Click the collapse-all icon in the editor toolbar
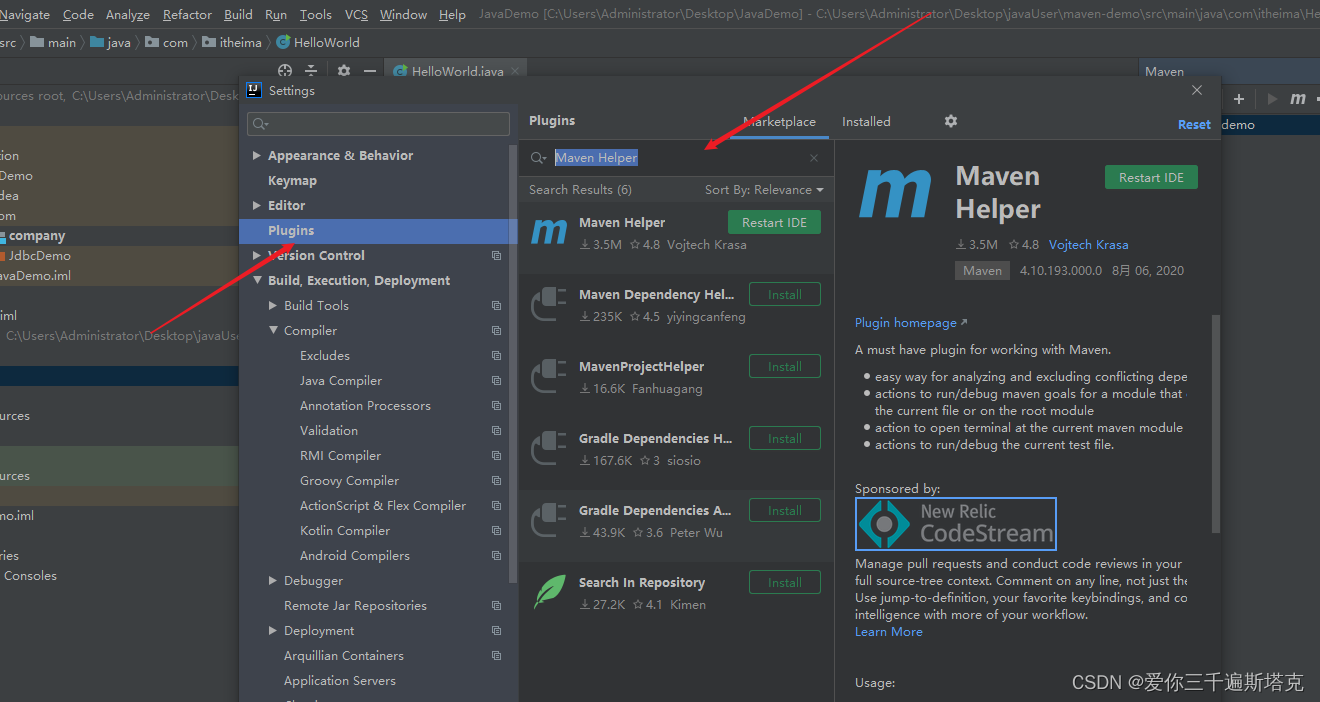 311,71
